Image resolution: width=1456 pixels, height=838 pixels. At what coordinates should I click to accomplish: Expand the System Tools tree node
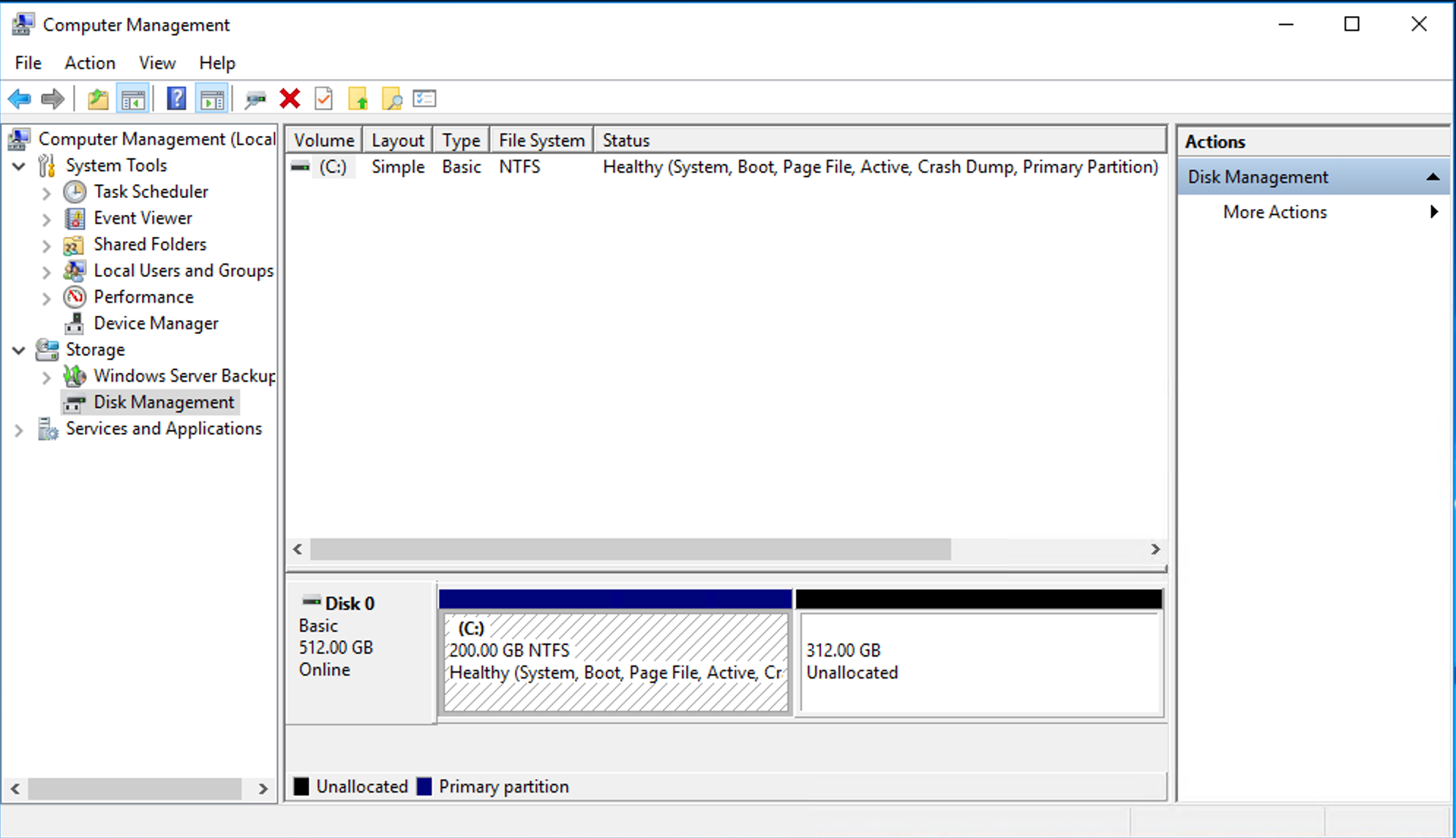[x=22, y=165]
